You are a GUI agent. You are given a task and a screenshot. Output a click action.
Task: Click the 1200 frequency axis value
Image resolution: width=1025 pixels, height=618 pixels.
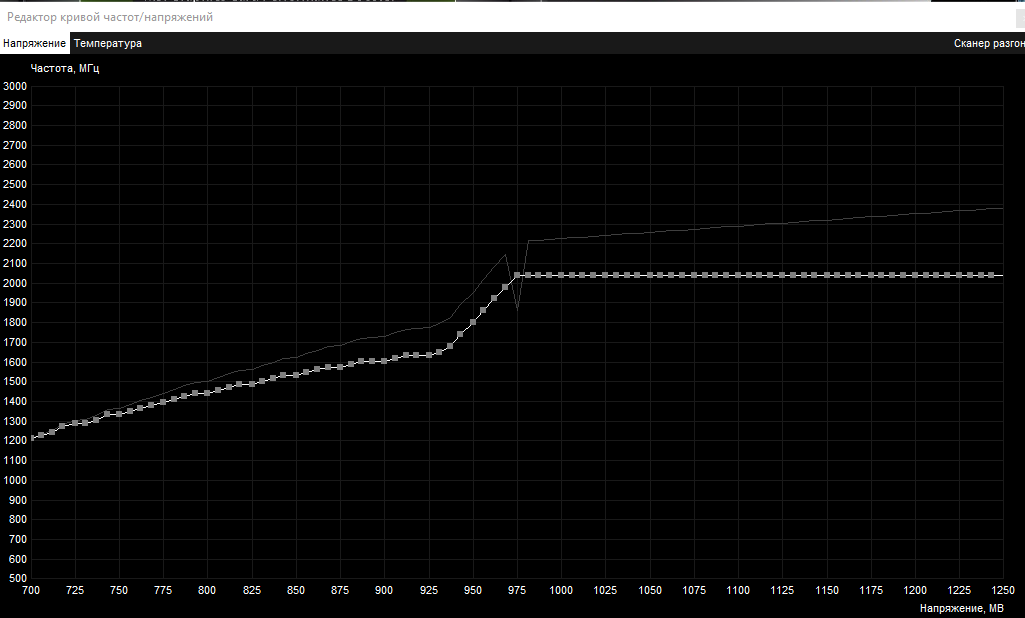[x=15, y=441]
